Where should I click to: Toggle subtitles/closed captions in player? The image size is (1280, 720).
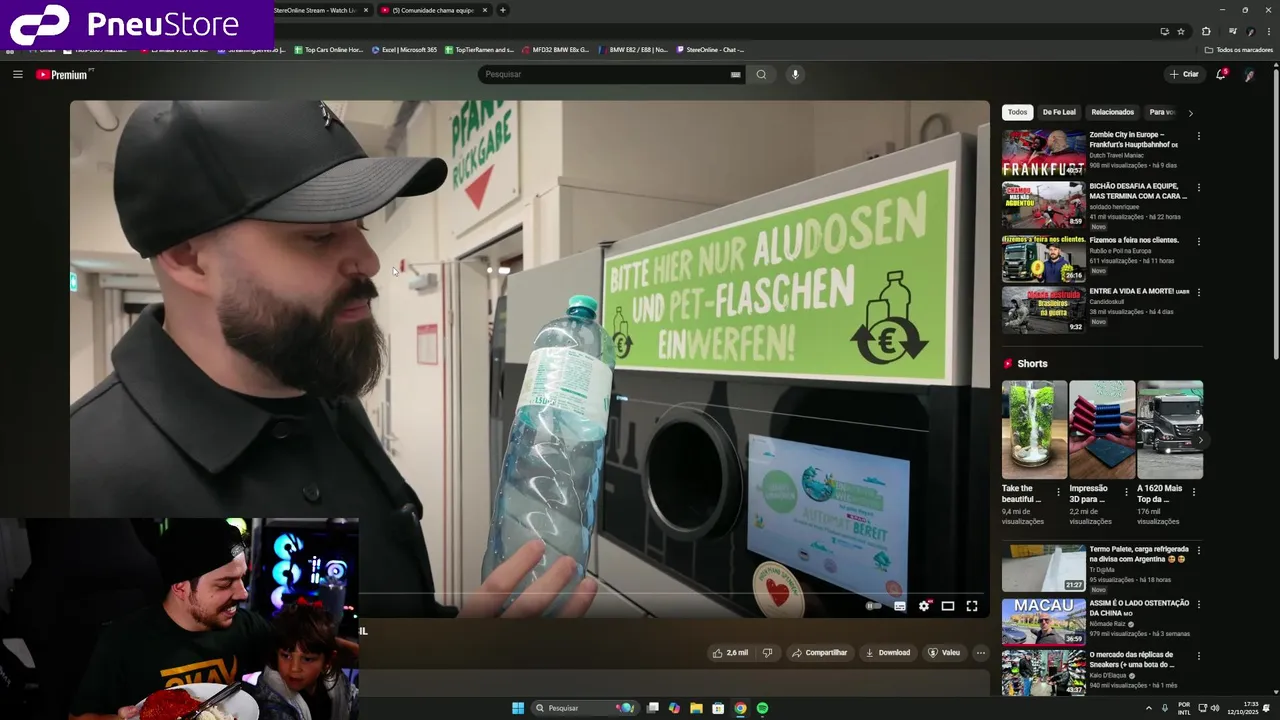[x=900, y=606]
